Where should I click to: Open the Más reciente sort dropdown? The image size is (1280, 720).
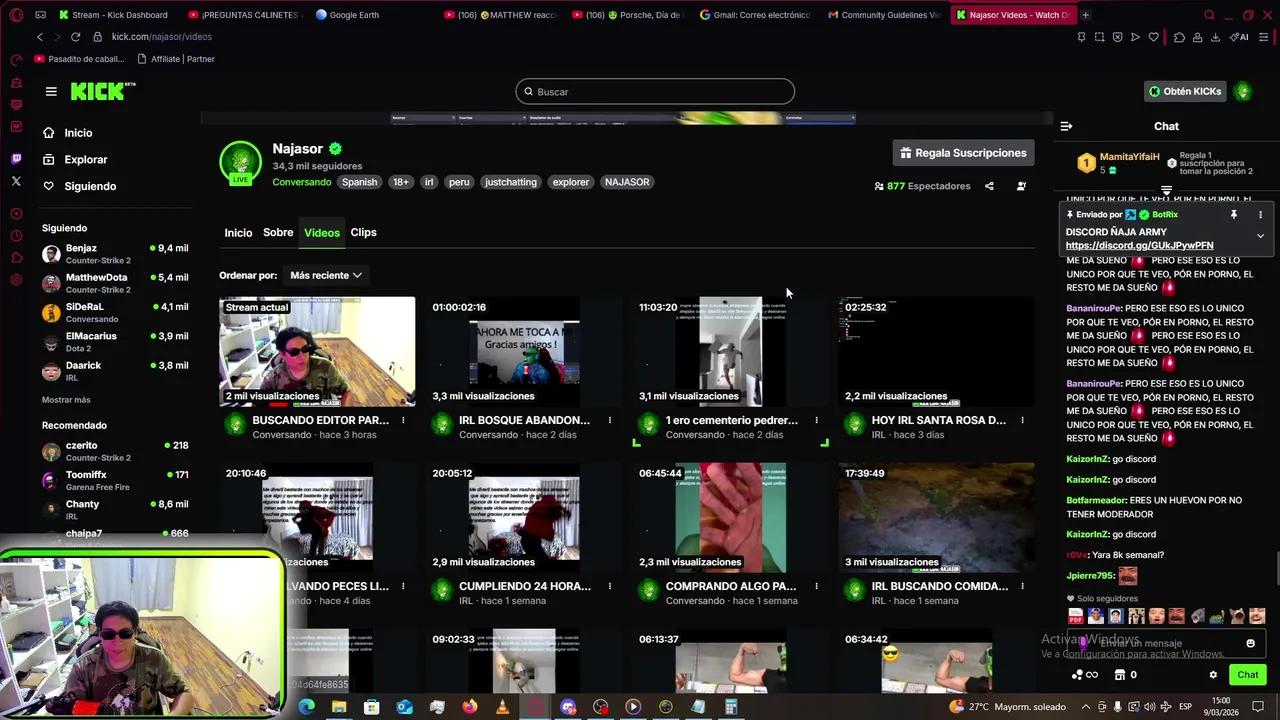point(325,275)
